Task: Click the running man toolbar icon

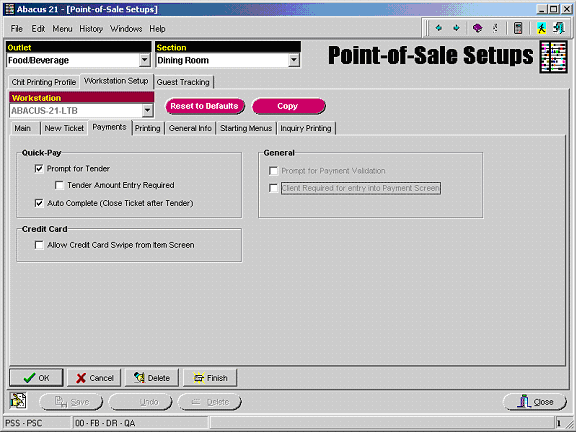Action: 541,28
